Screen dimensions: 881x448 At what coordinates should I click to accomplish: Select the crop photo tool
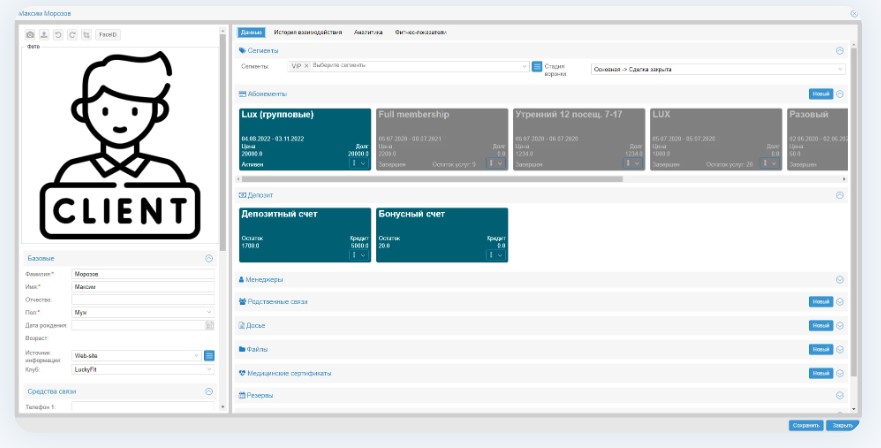pos(86,35)
